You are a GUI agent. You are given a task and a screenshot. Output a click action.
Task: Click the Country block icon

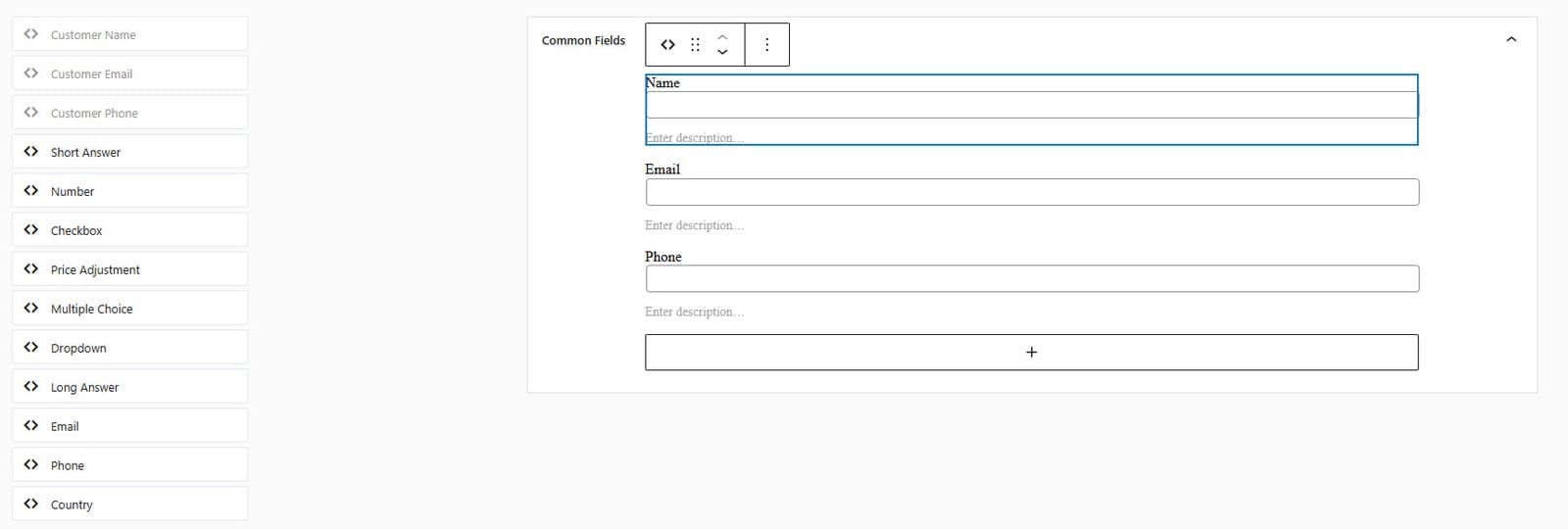[x=31, y=505]
